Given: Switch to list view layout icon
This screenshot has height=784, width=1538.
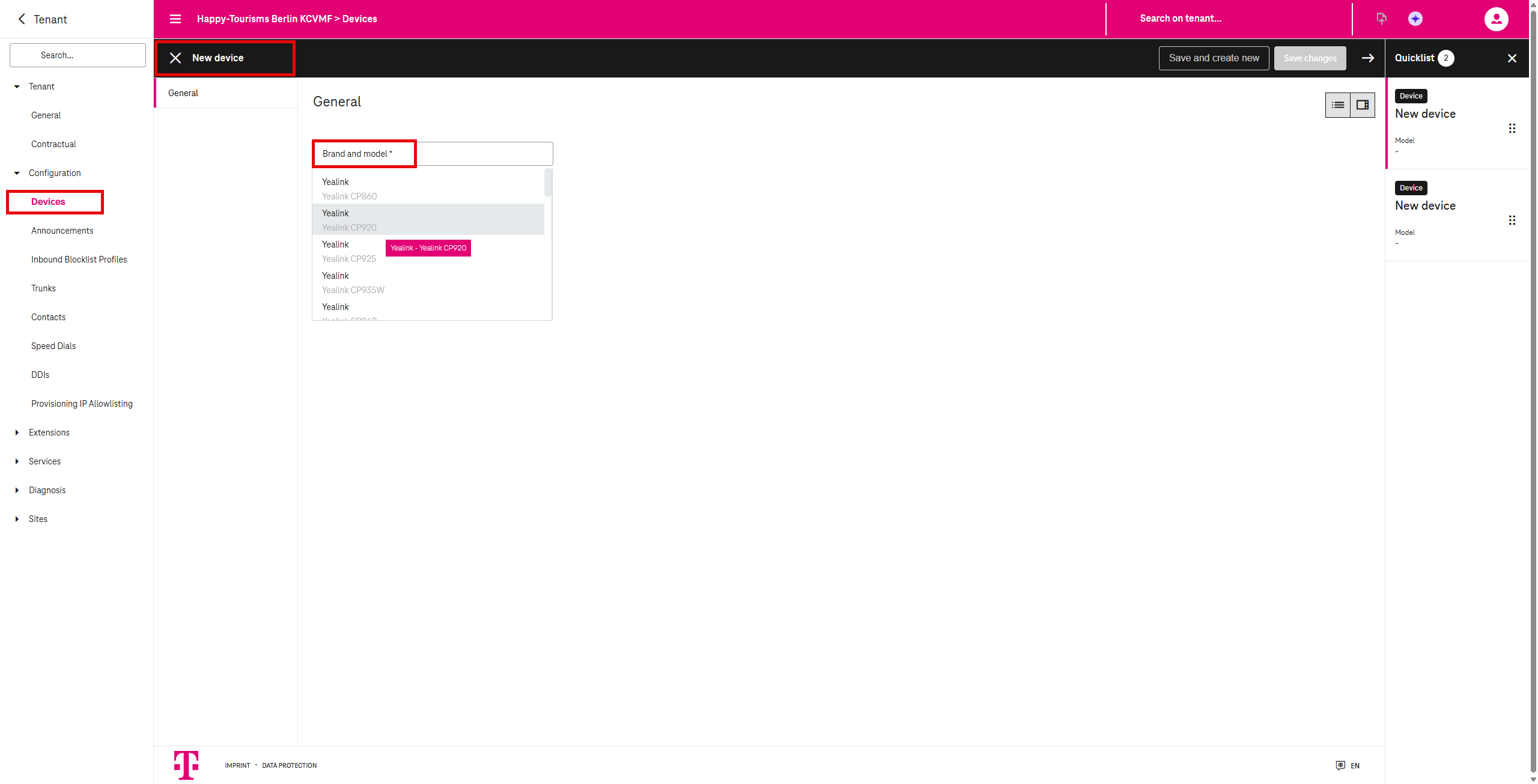Looking at the screenshot, I should pos(1337,105).
